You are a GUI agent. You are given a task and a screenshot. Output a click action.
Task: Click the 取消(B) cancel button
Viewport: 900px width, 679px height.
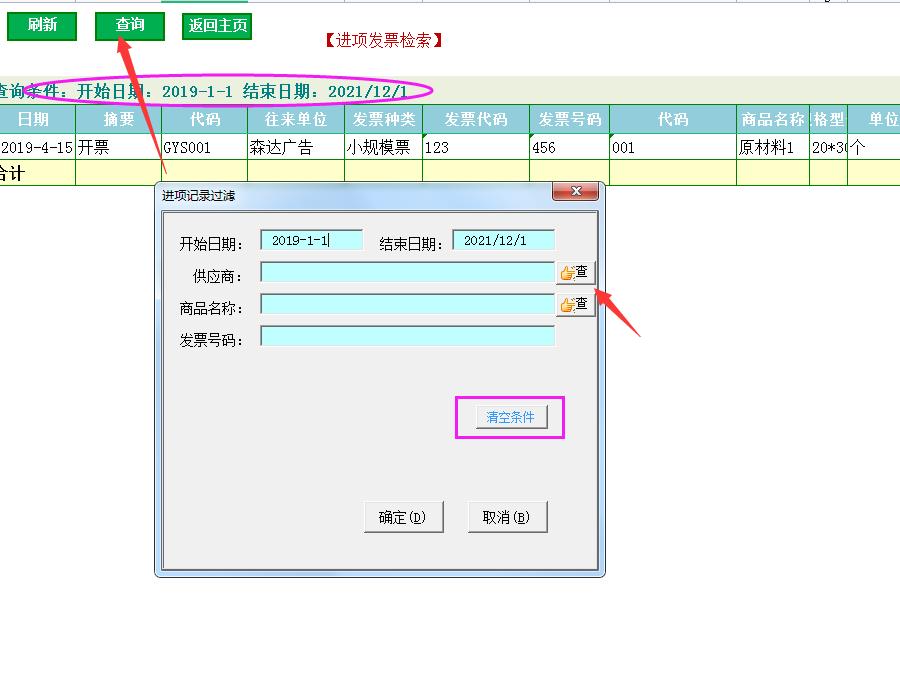pyautogui.click(x=507, y=517)
